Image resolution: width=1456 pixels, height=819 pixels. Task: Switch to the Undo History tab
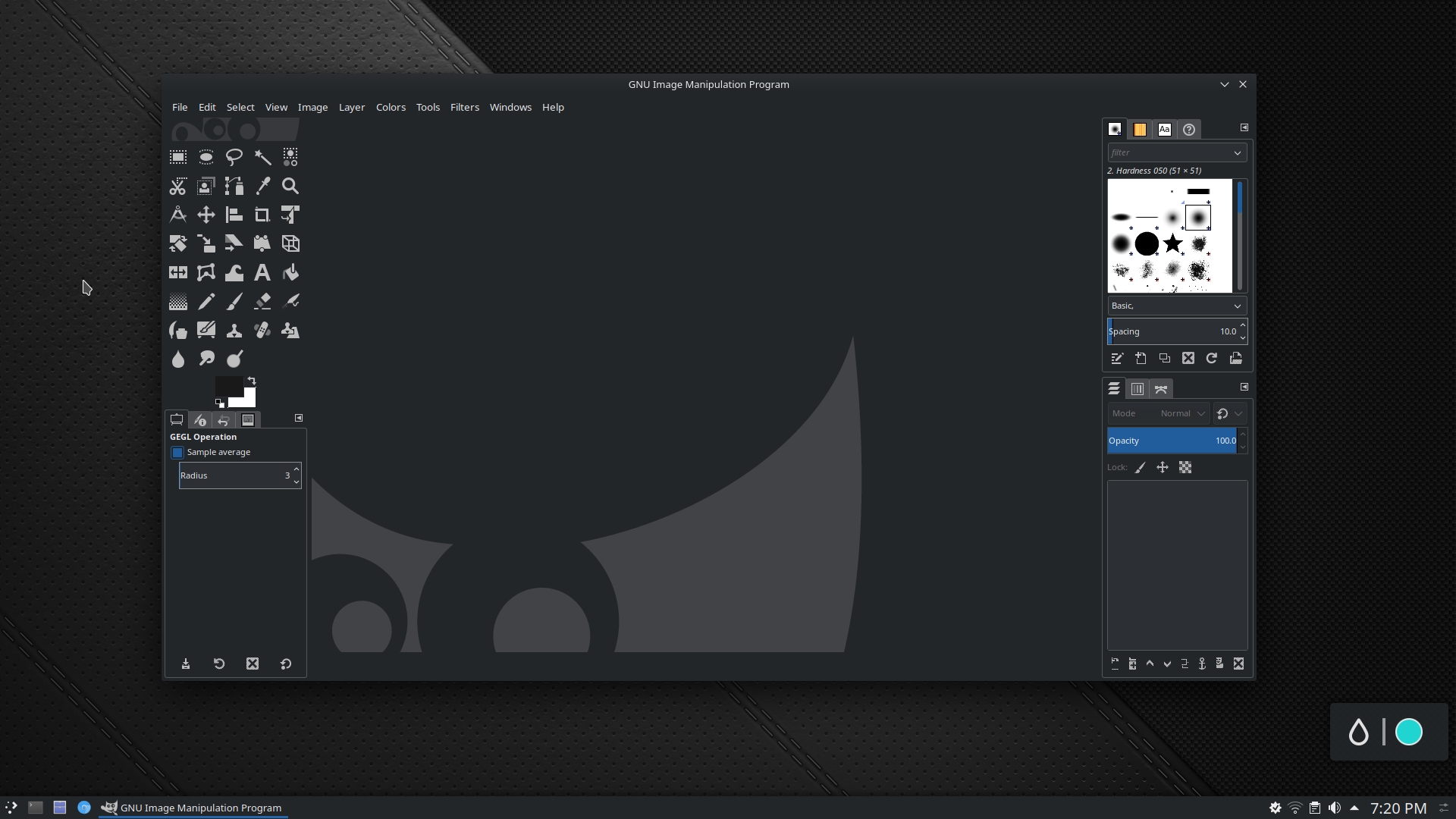point(224,420)
